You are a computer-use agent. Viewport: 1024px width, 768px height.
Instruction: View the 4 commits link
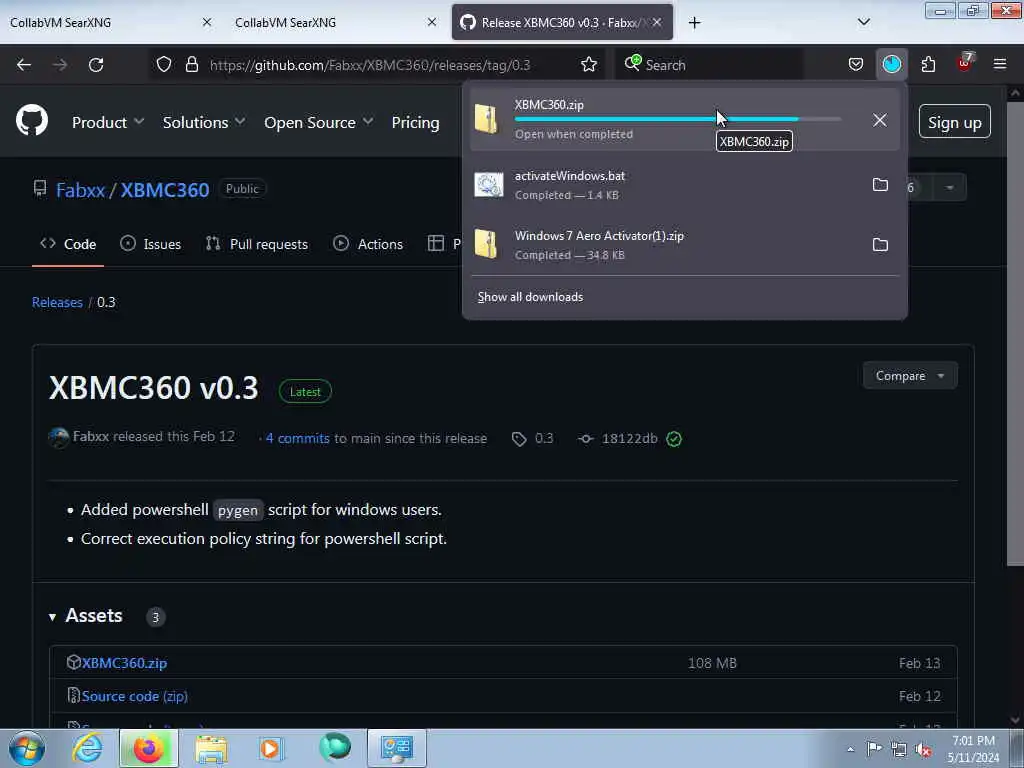coord(298,439)
